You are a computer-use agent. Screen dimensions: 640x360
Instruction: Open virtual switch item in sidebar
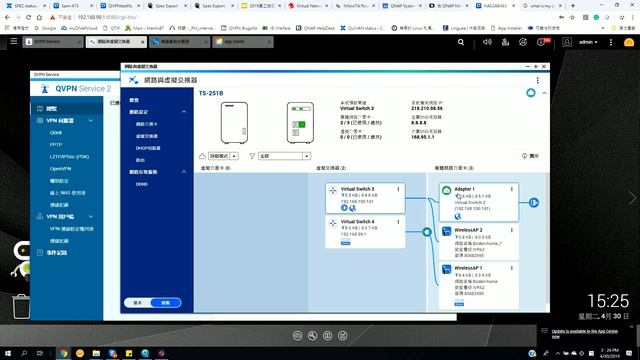(x=147, y=136)
